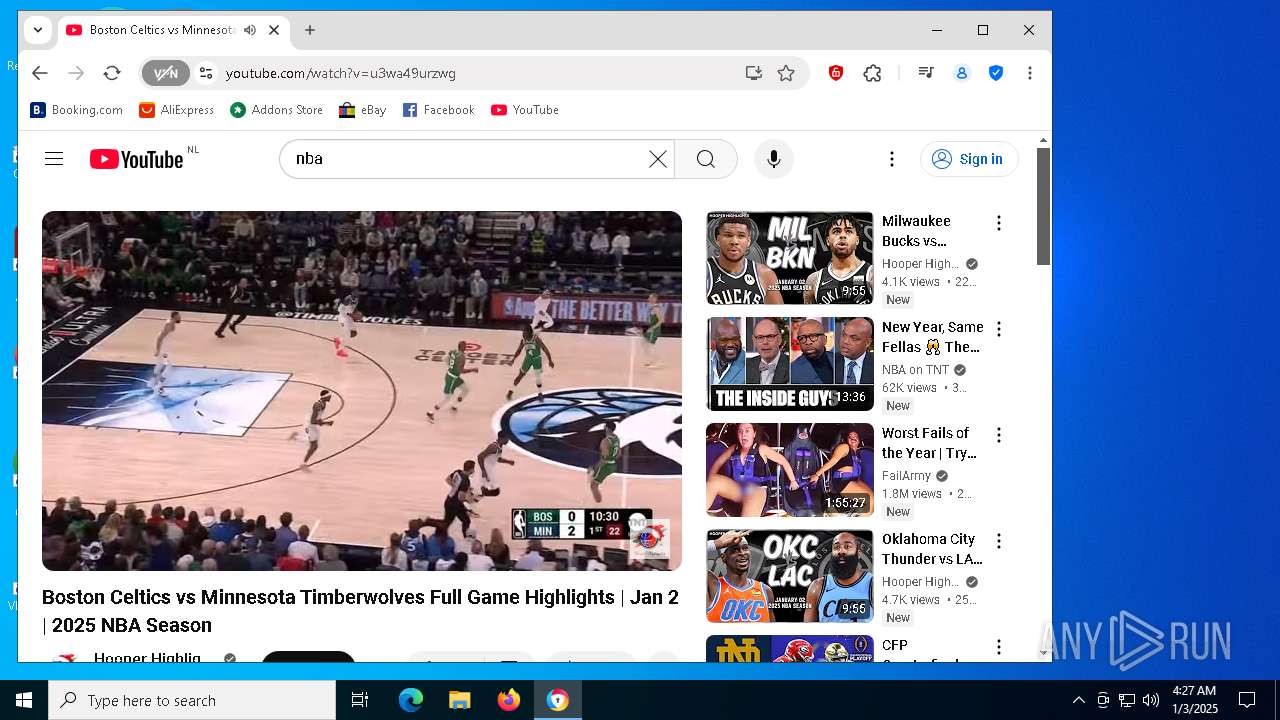This screenshot has width=1280, height=720.
Task: Open options for New Year Same Fellas video
Action: click(998, 329)
